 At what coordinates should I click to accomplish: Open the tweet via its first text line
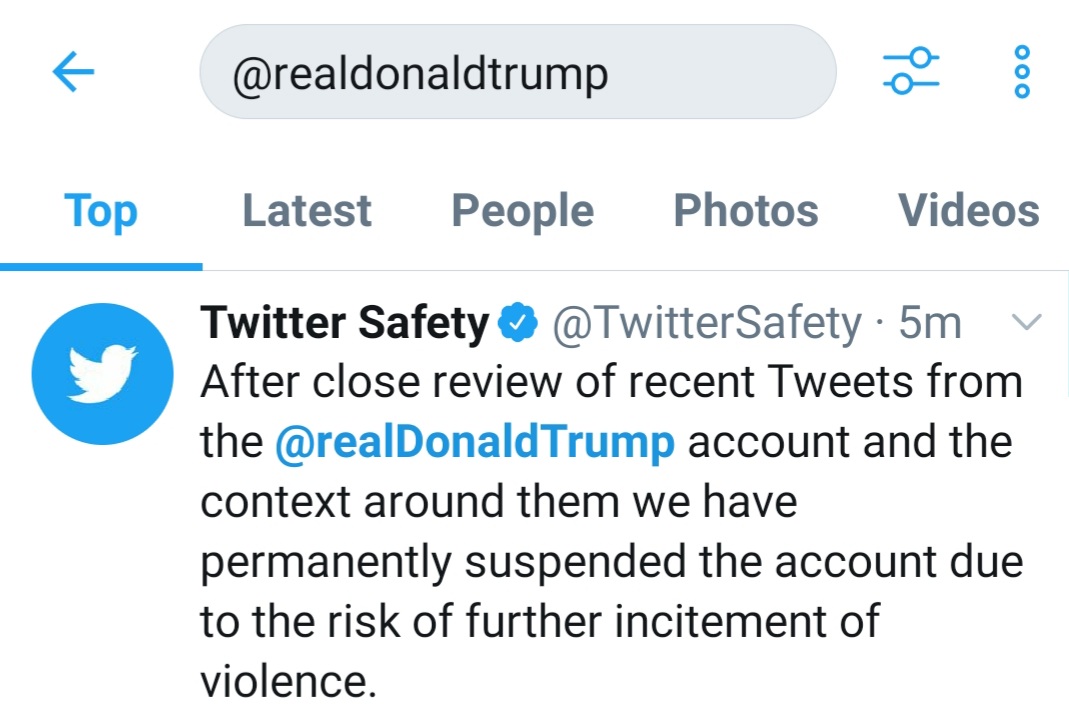pos(610,382)
